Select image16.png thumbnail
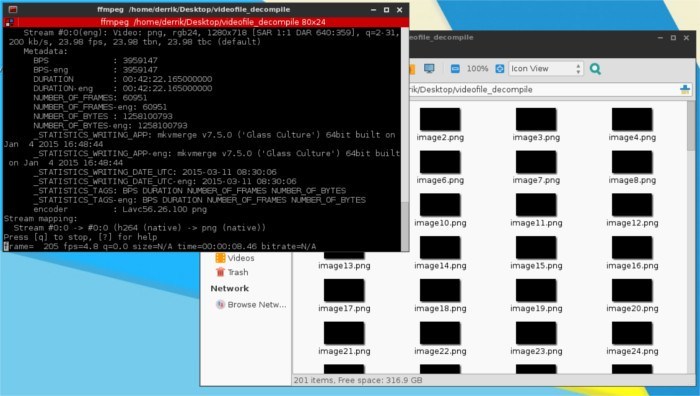 pos(632,248)
